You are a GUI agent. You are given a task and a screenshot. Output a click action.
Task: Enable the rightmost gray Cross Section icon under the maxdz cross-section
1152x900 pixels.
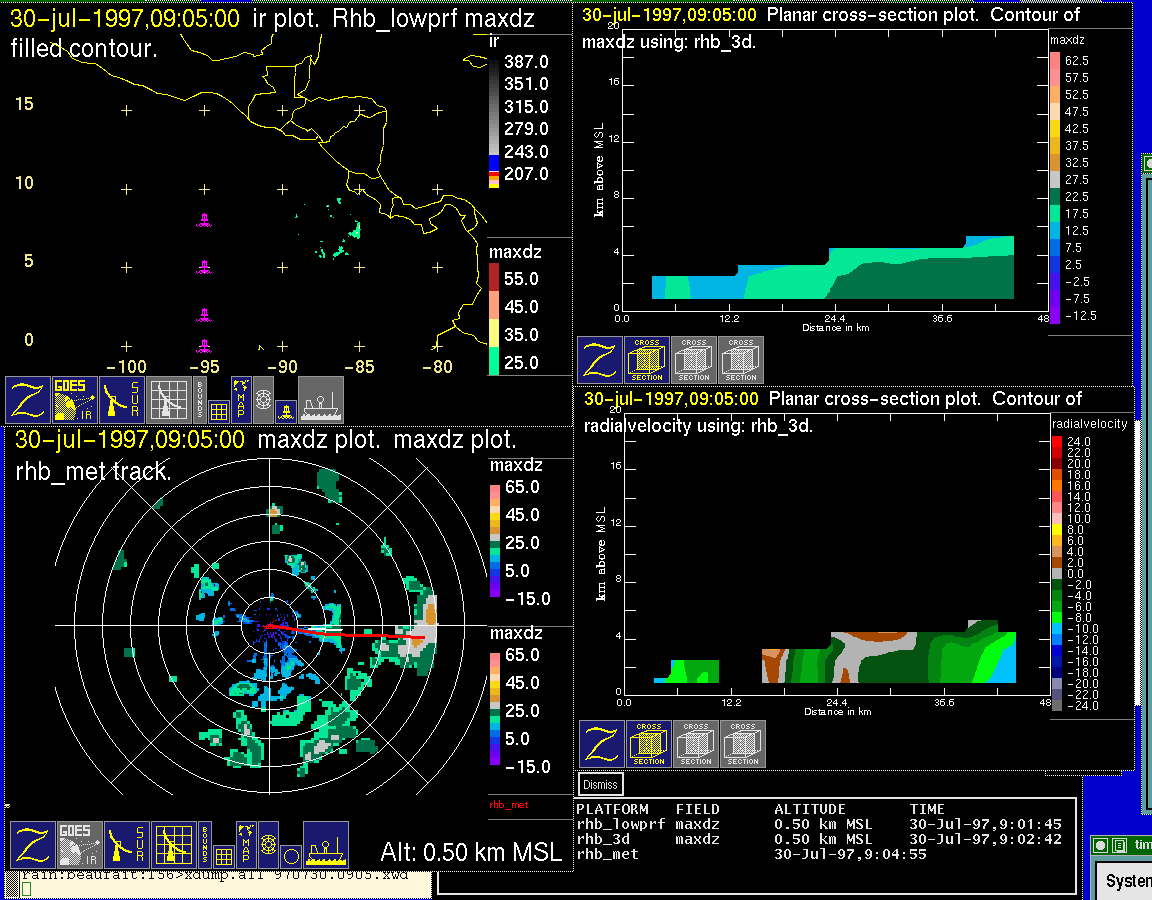point(741,360)
